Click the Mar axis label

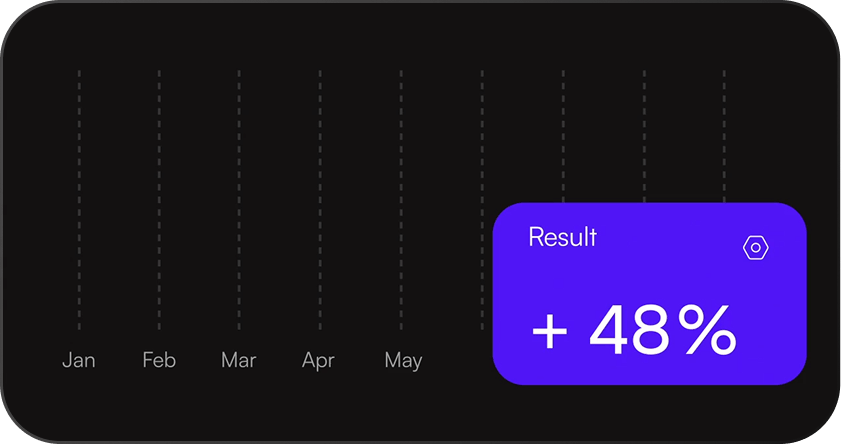[x=239, y=360]
